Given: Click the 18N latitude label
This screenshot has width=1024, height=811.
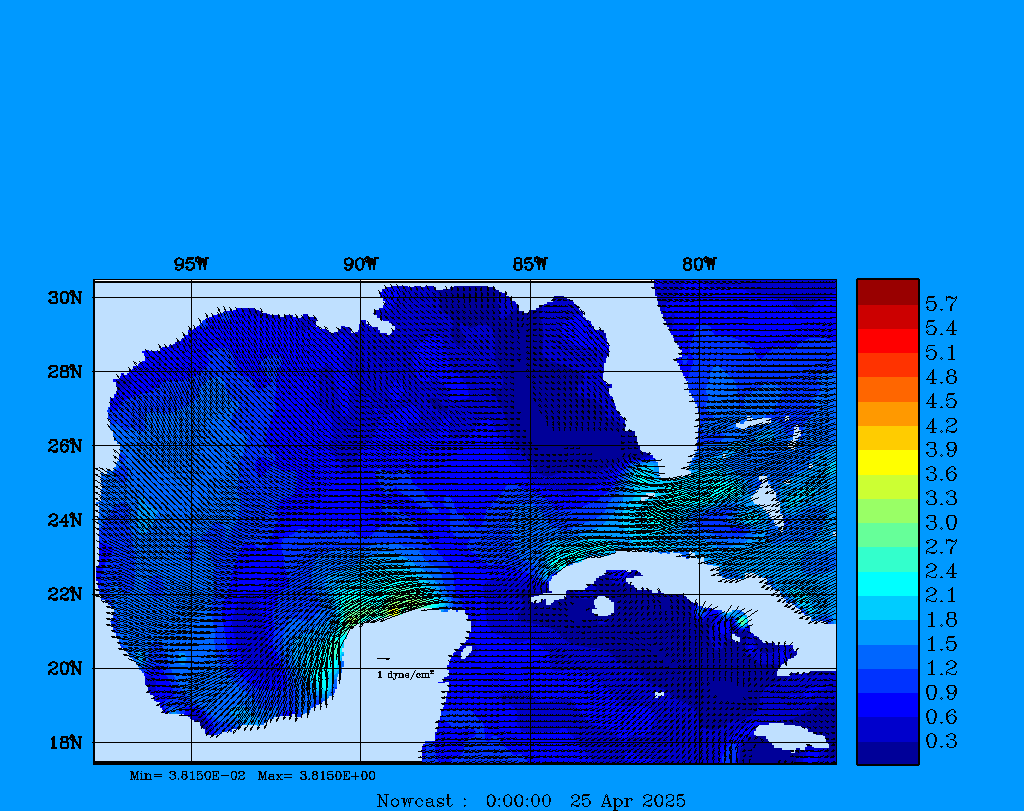Looking at the screenshot, I should click(x=63, y=742).
